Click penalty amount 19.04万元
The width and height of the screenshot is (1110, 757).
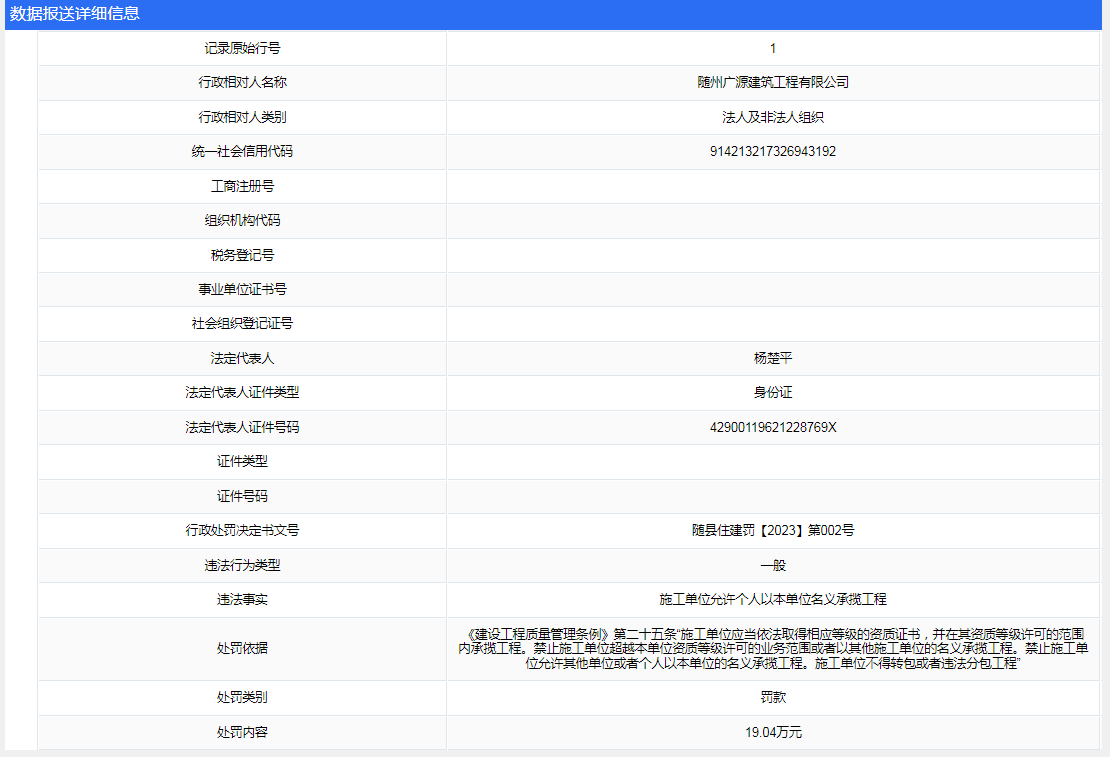[772, 732]
